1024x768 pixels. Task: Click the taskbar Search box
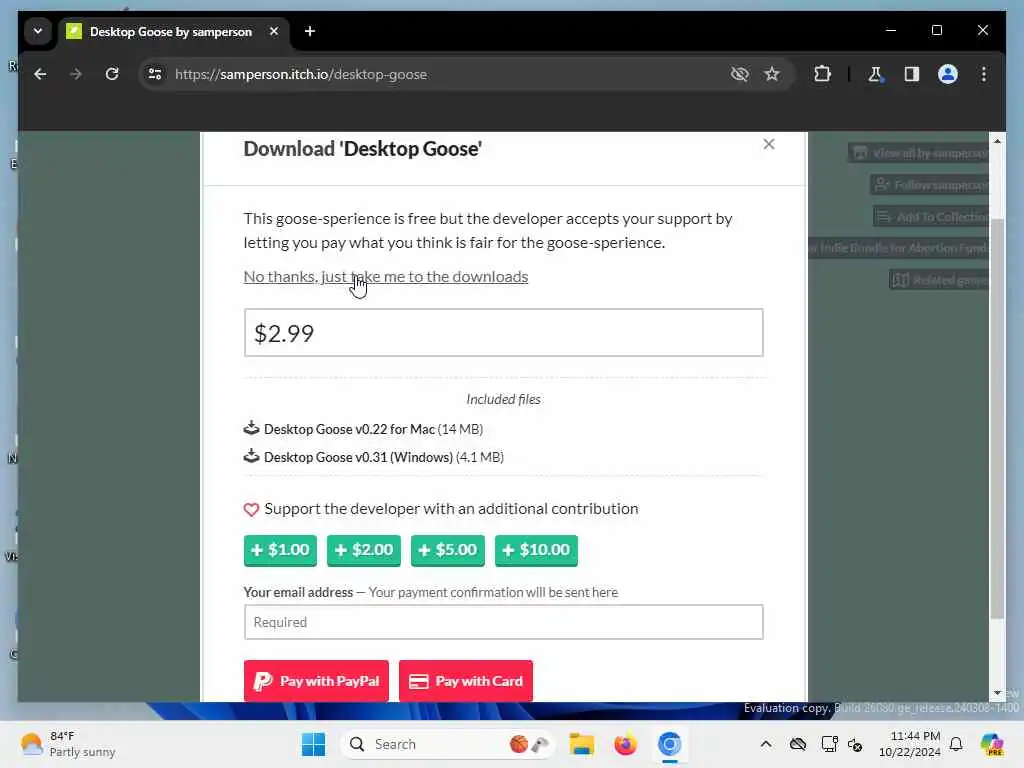(448, 744)
